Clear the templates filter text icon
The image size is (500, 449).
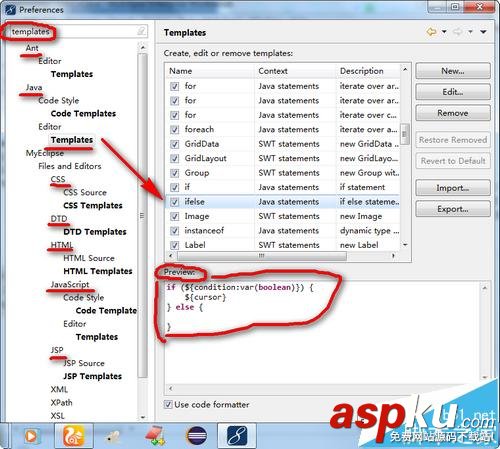[x=141, y=31]
